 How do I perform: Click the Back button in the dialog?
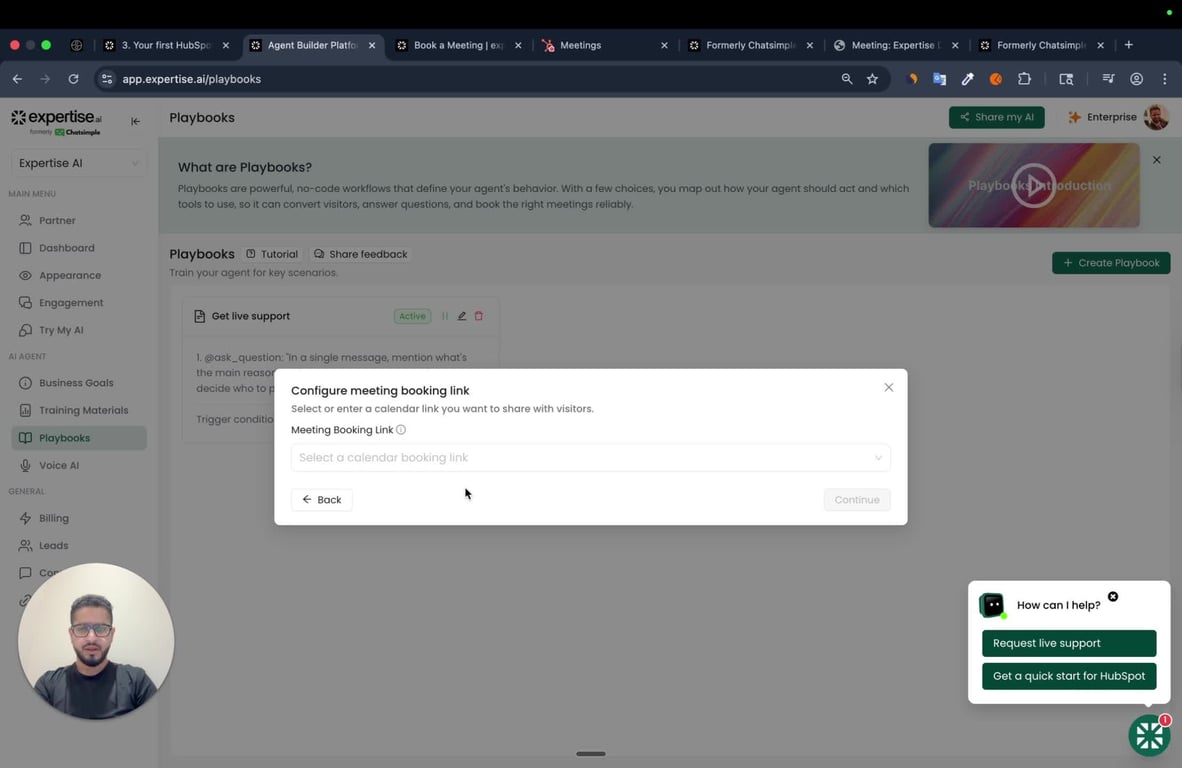322,500
